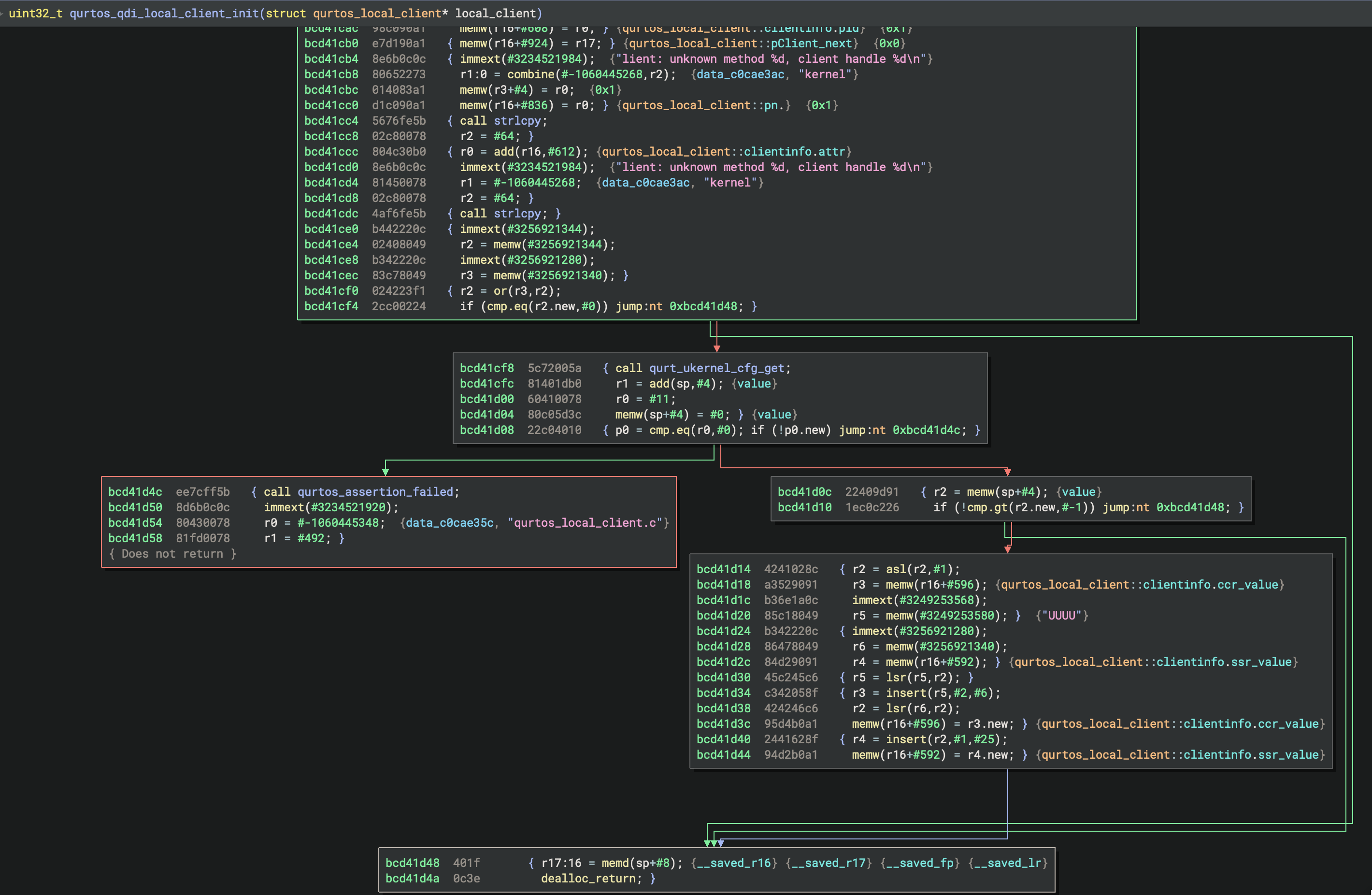Select address bcd41d48 in return block

click(412, 863)
